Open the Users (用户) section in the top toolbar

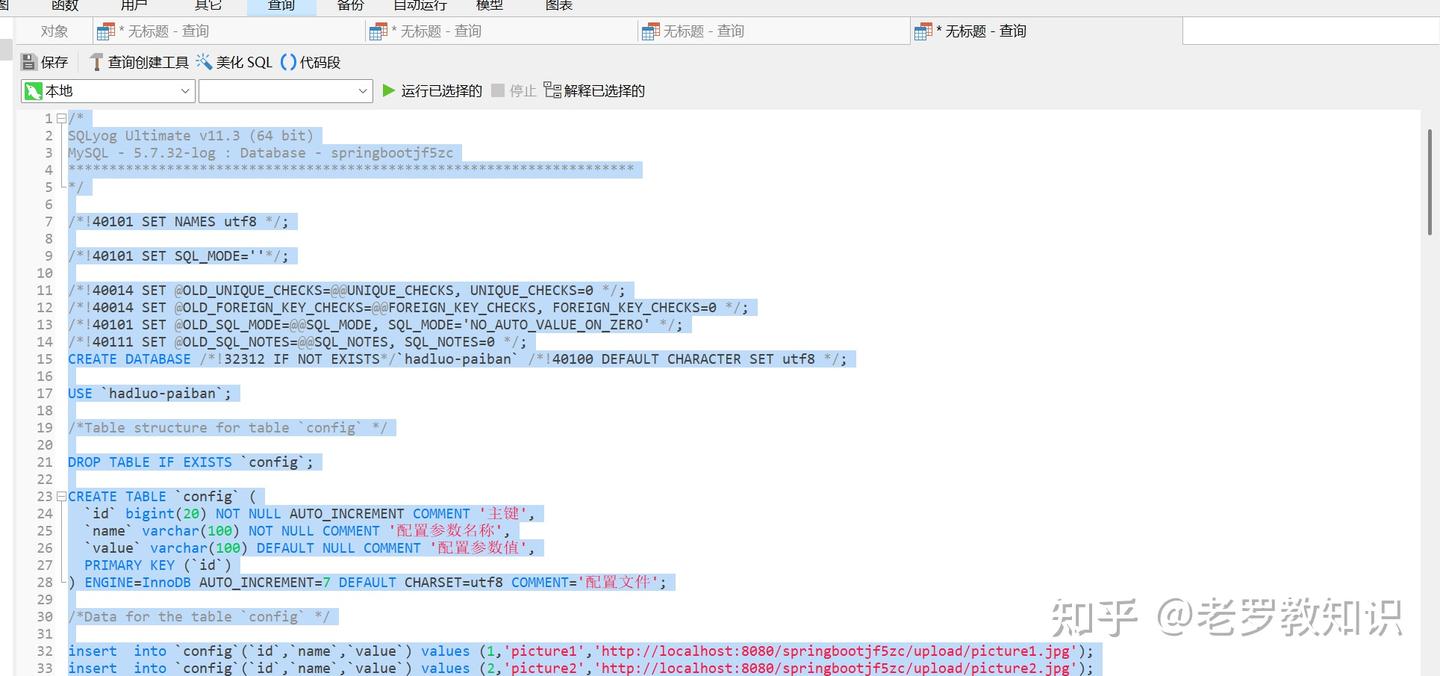[x=134, y=6]
